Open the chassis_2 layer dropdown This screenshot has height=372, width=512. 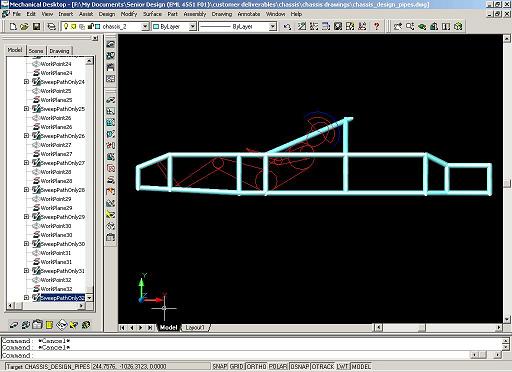[x=145, y=27]
